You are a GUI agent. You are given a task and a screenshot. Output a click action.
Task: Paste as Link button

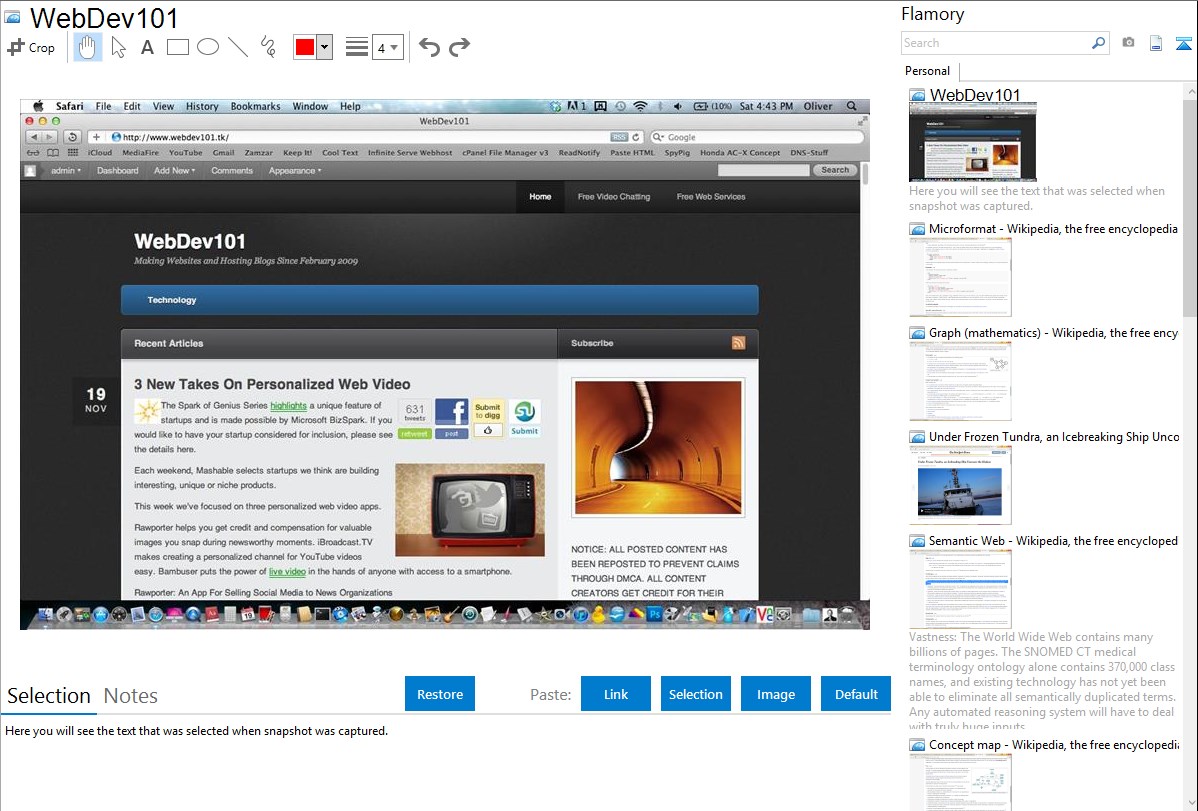coord(616,694)
